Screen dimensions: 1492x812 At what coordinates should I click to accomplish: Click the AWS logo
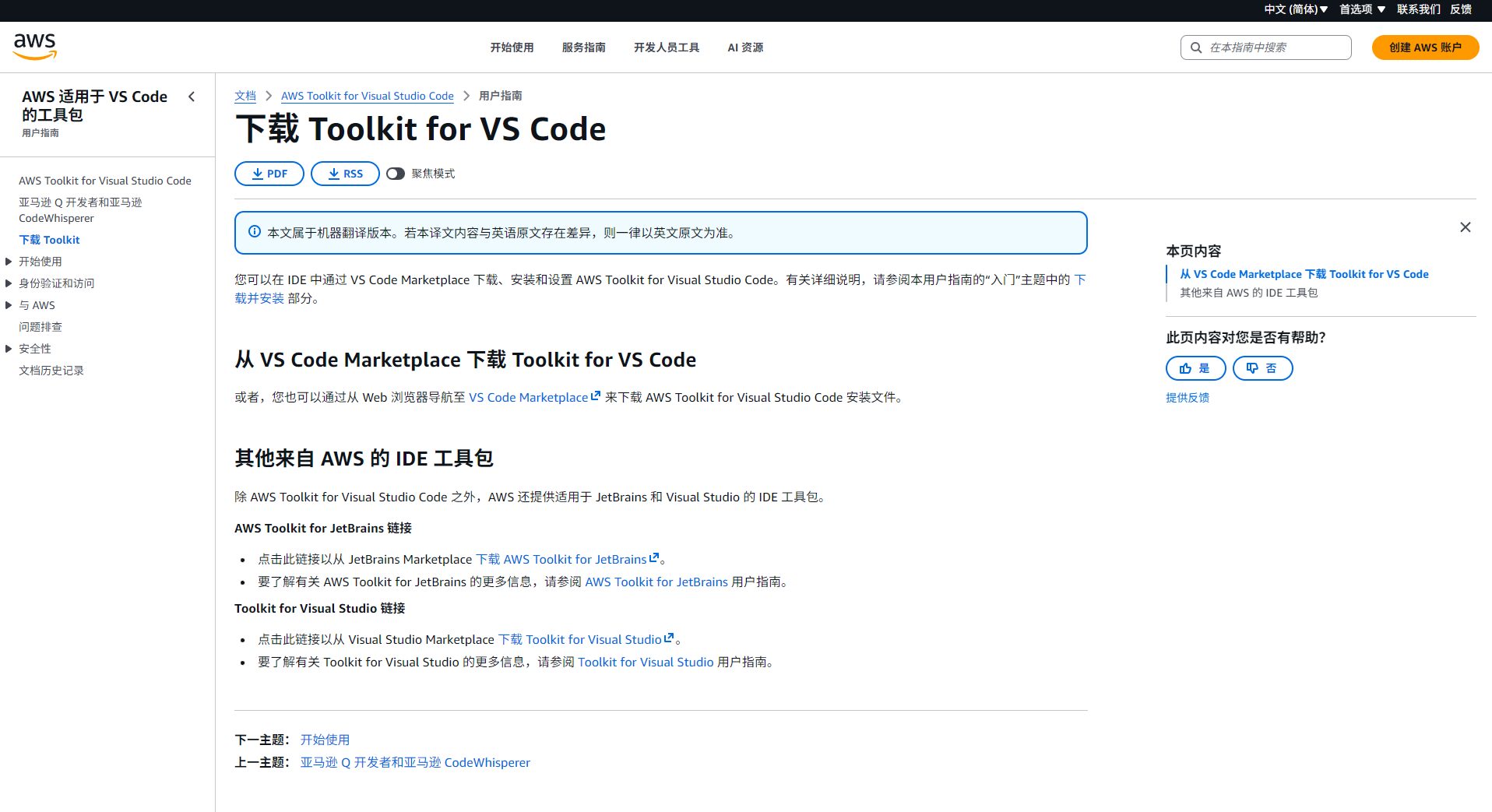click(34, 46)
